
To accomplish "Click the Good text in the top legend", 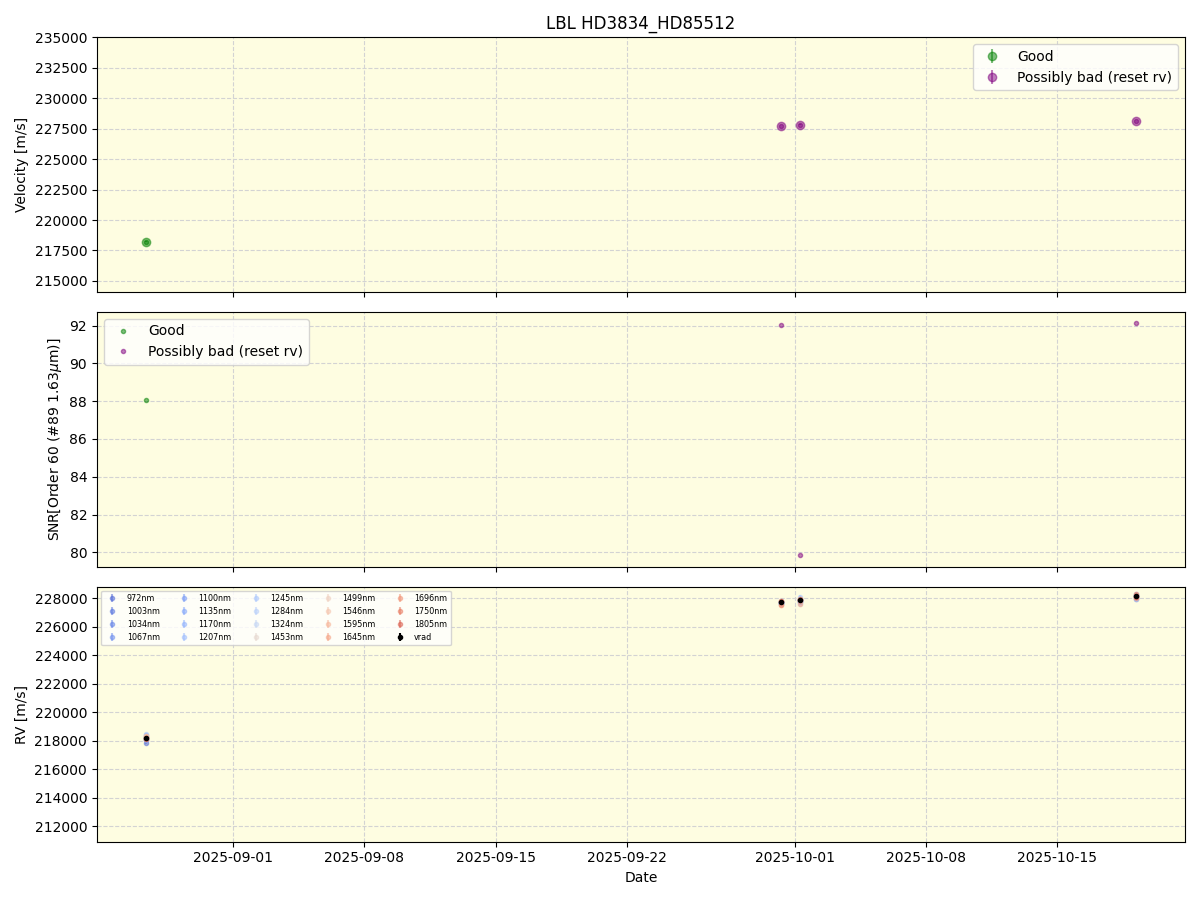I will coord(1035,56).
